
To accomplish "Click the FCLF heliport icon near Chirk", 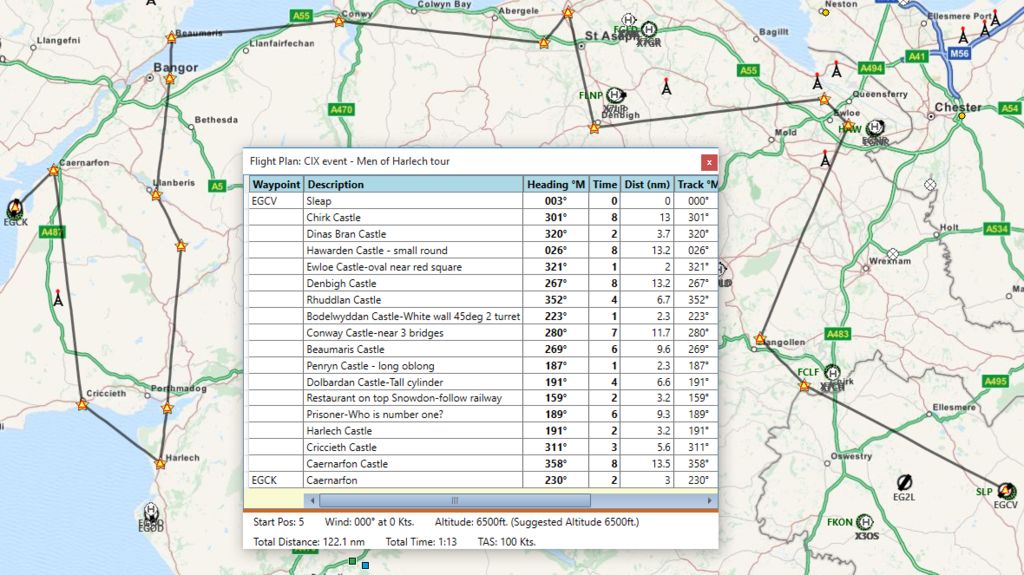I will 832,373.
